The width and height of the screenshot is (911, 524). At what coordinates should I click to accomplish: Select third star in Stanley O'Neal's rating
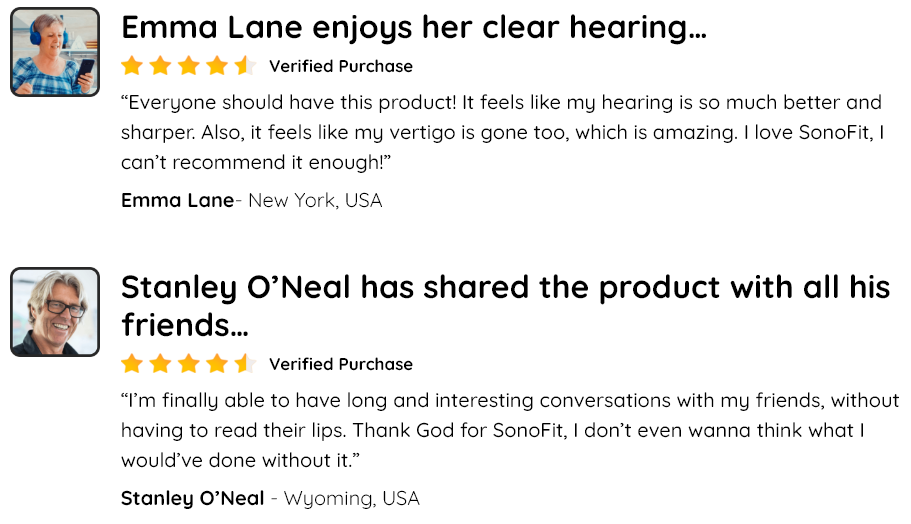[x=189, y=364]
